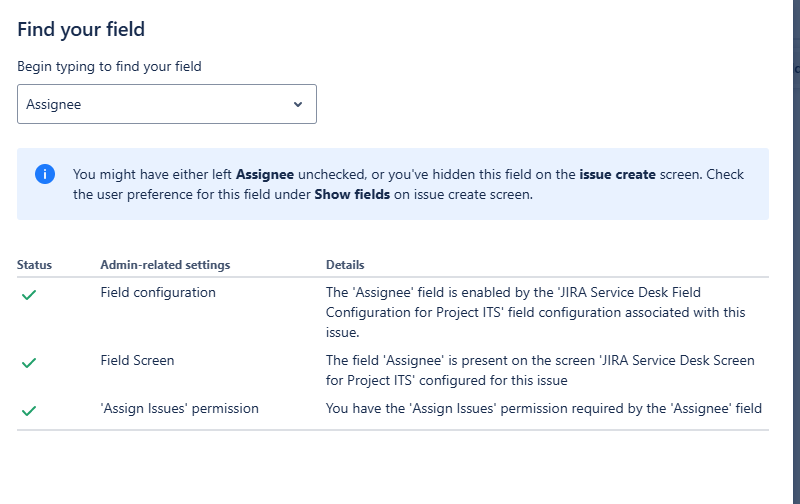Click the 'Assign Issues' permission row label

click(x=180, y=408)
